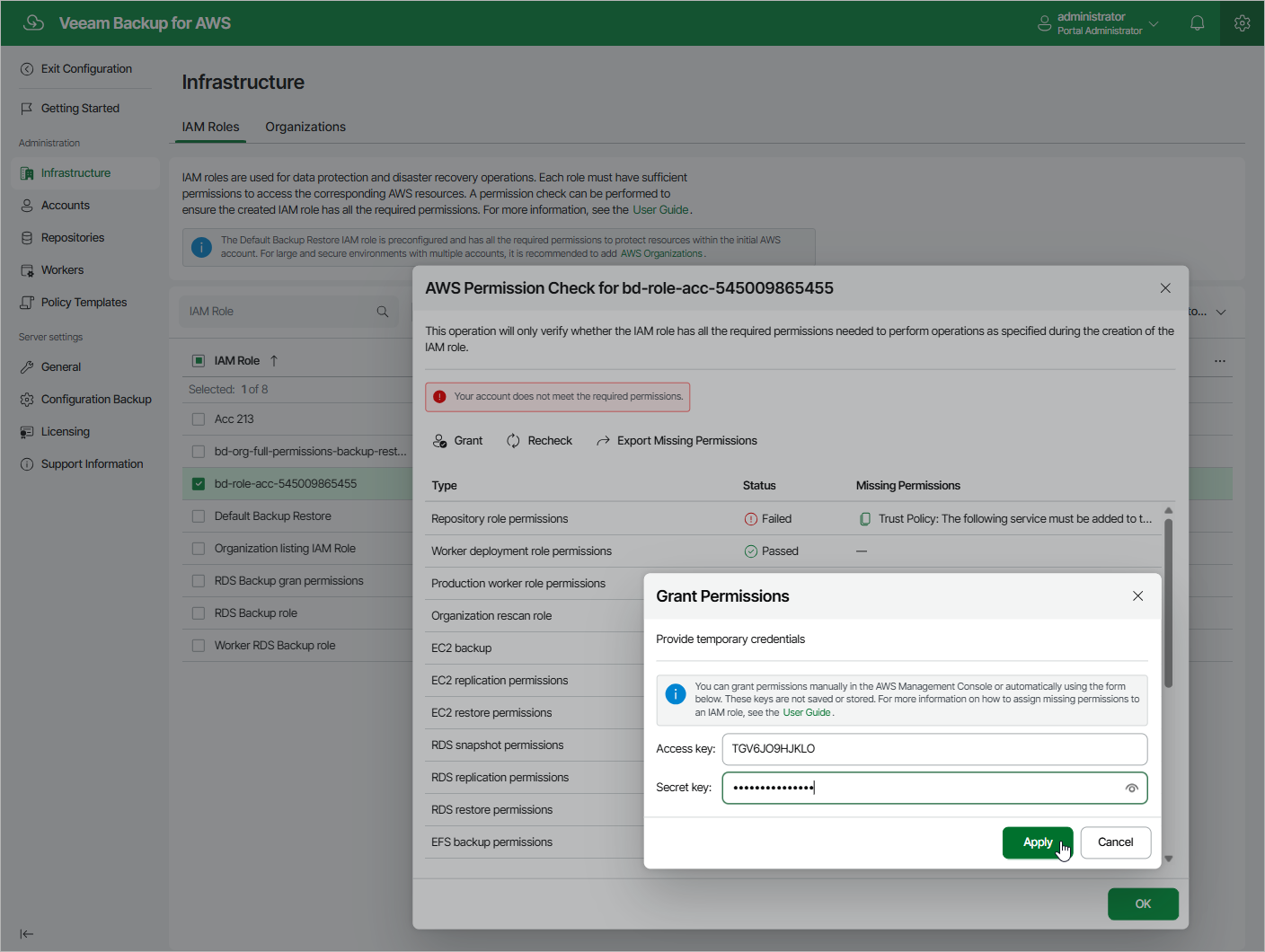Check the Acc 213 role checkbox
Screen dimensions: 1265x952
pos(199,419)
